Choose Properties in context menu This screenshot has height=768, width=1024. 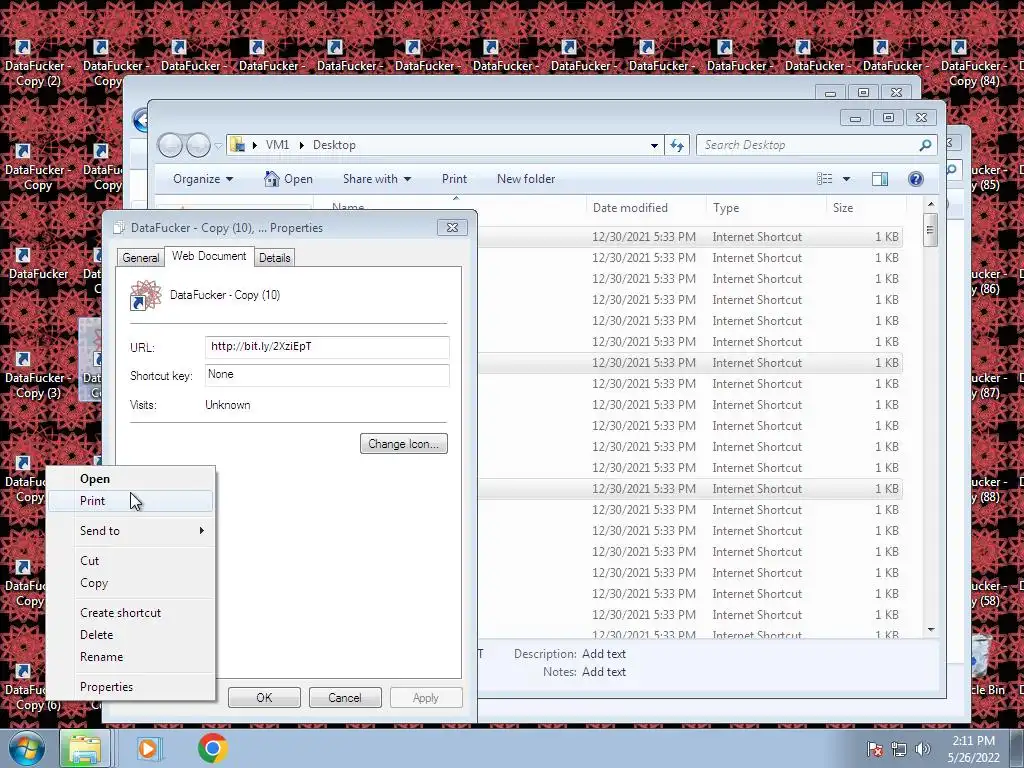131,687
